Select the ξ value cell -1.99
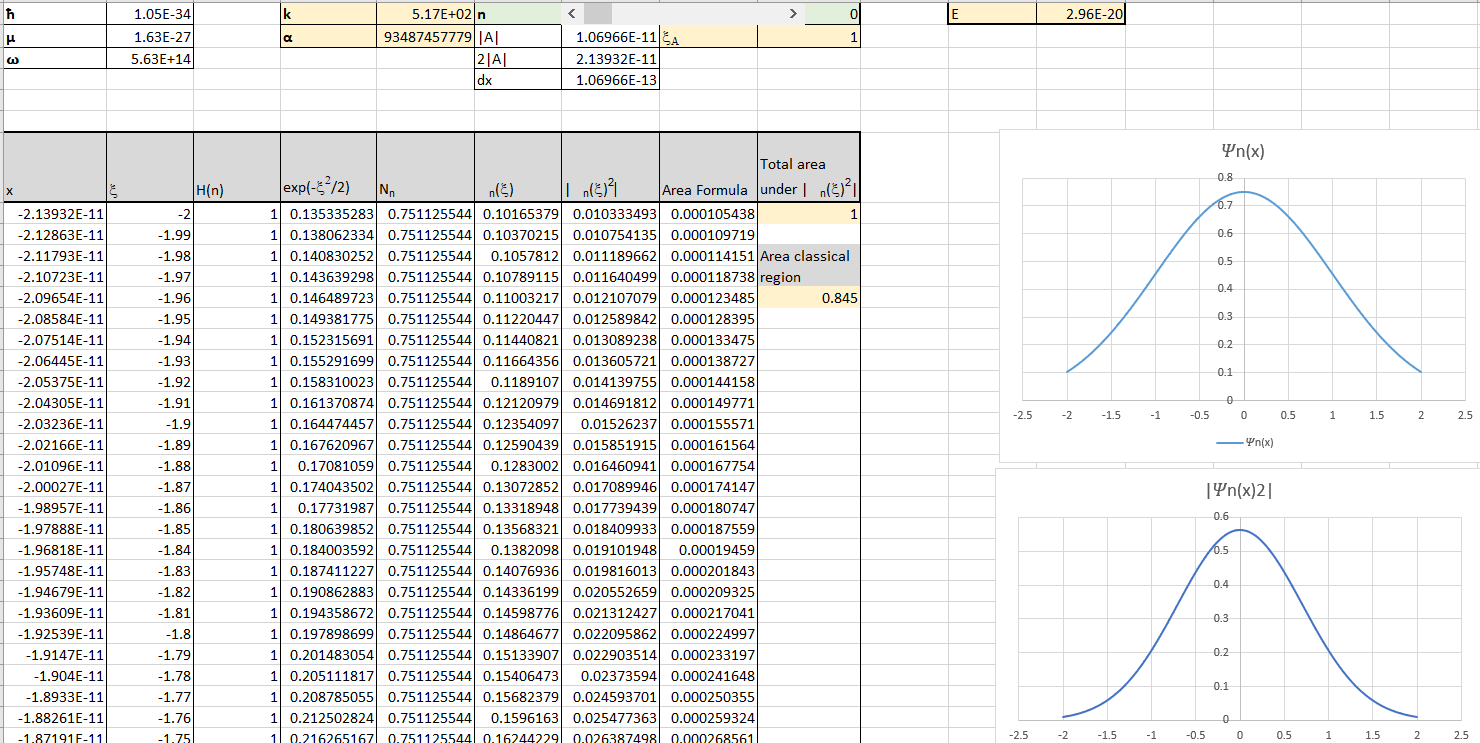 tap(150, 235)
